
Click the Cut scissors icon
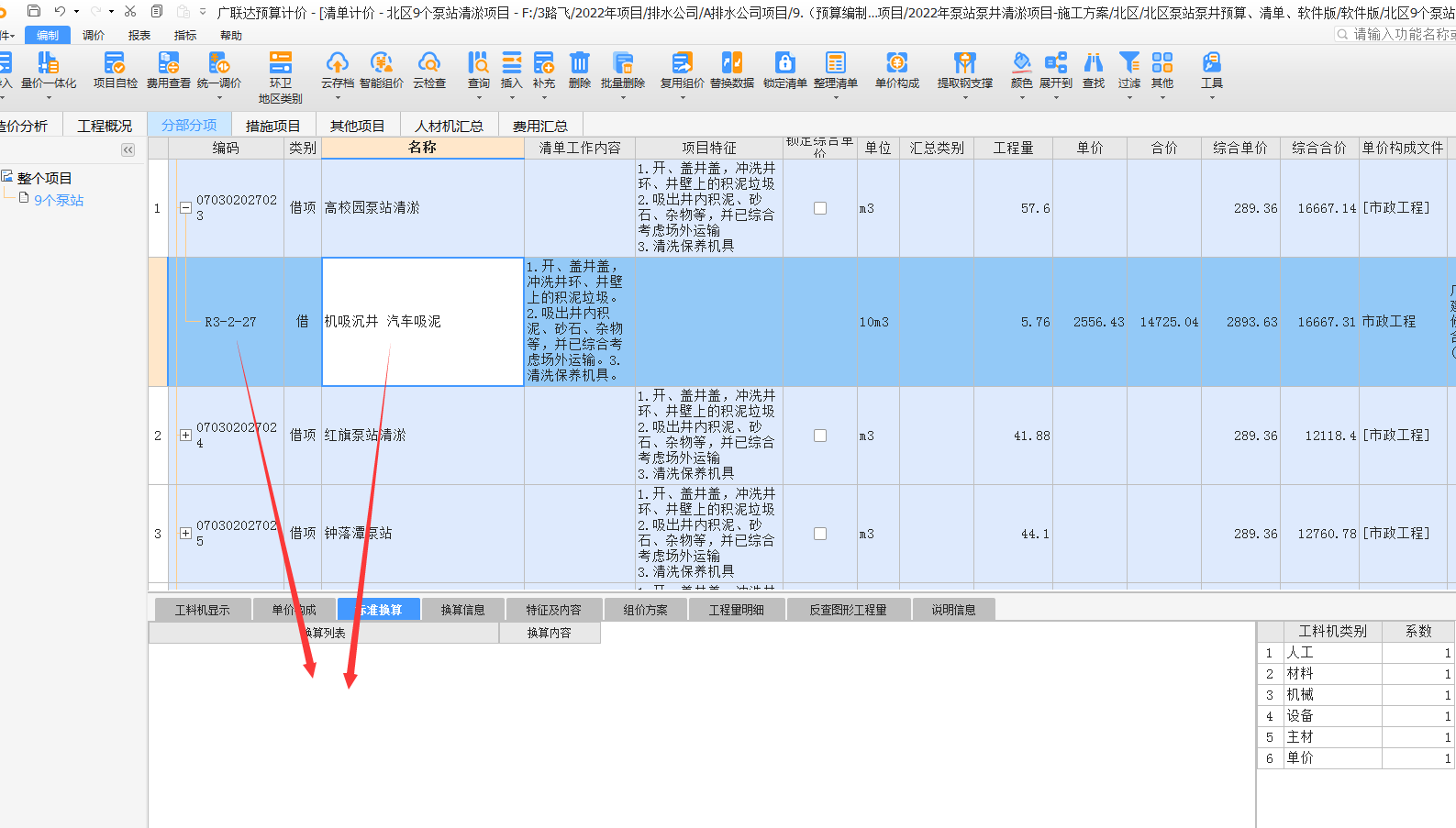click(130, 11)
